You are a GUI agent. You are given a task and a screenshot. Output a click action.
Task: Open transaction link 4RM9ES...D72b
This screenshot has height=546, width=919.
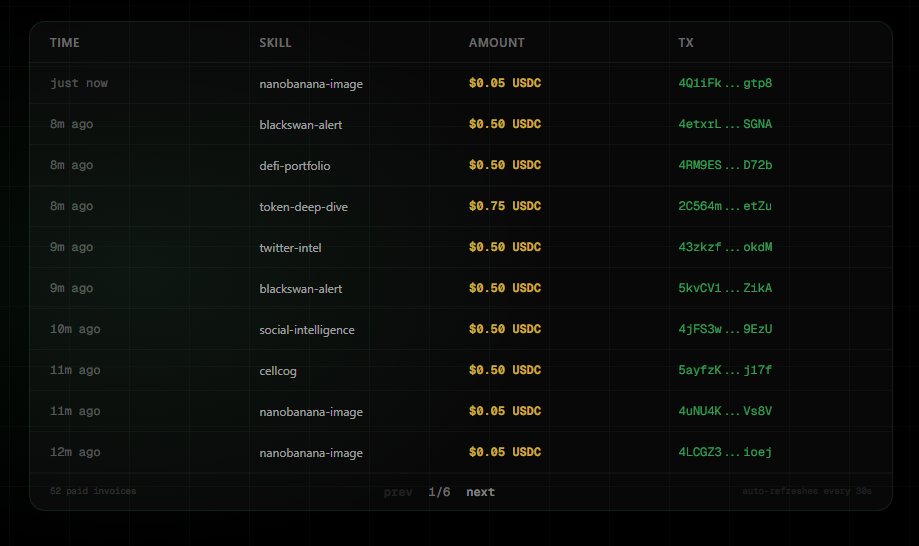725,165
